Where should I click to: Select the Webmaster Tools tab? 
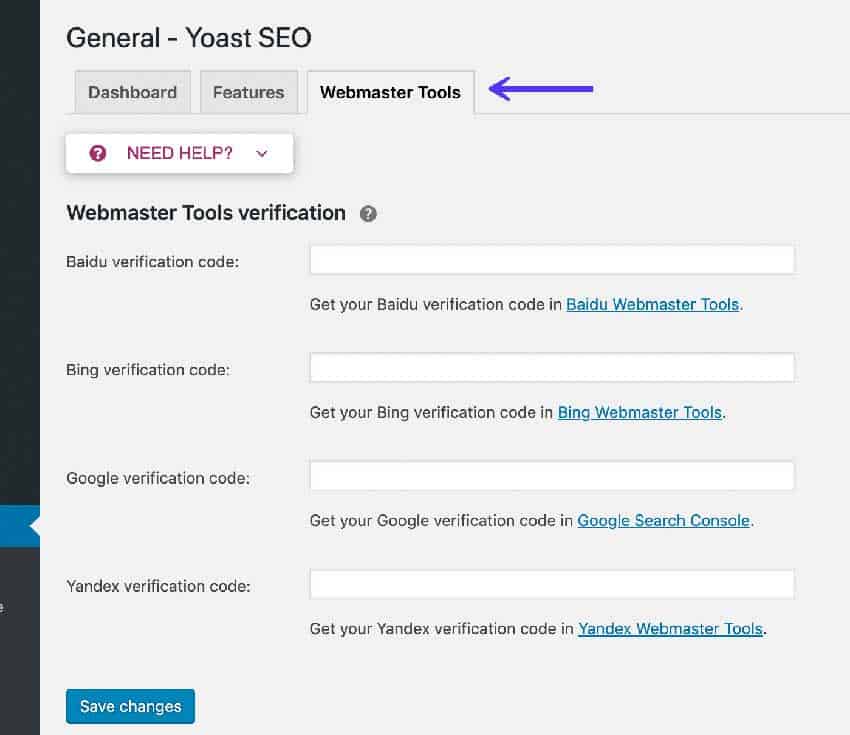click(x=390, y=91)
